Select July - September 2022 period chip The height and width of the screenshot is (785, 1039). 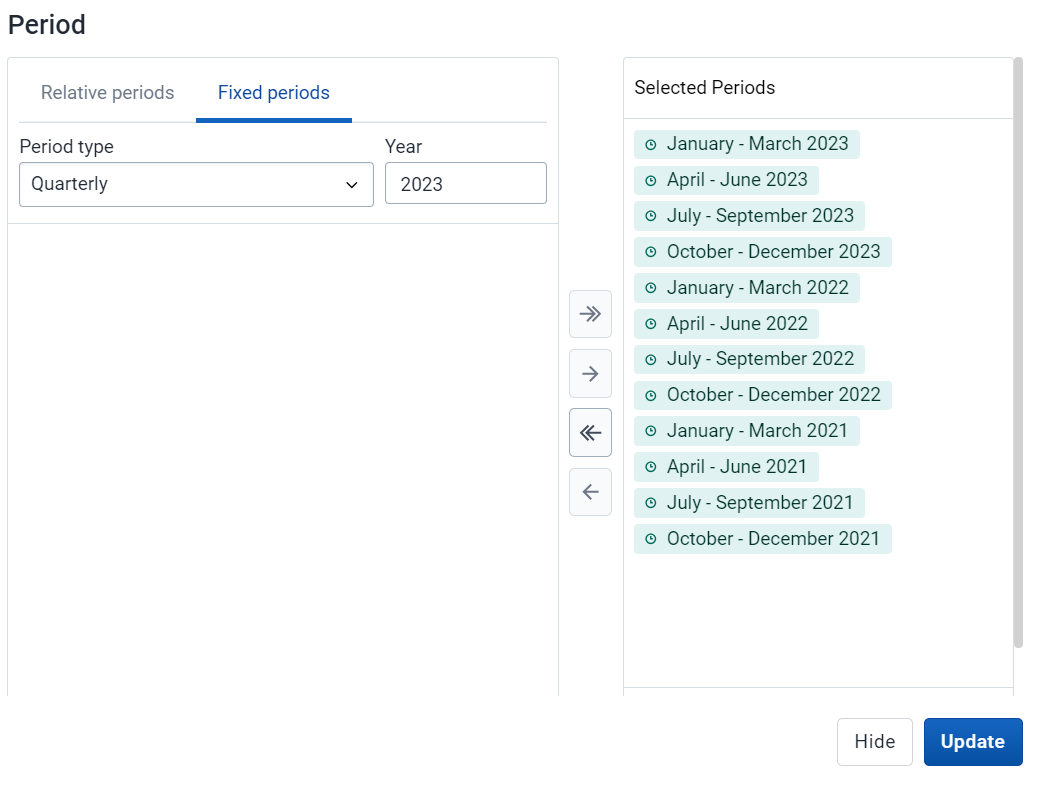point(749,359)
